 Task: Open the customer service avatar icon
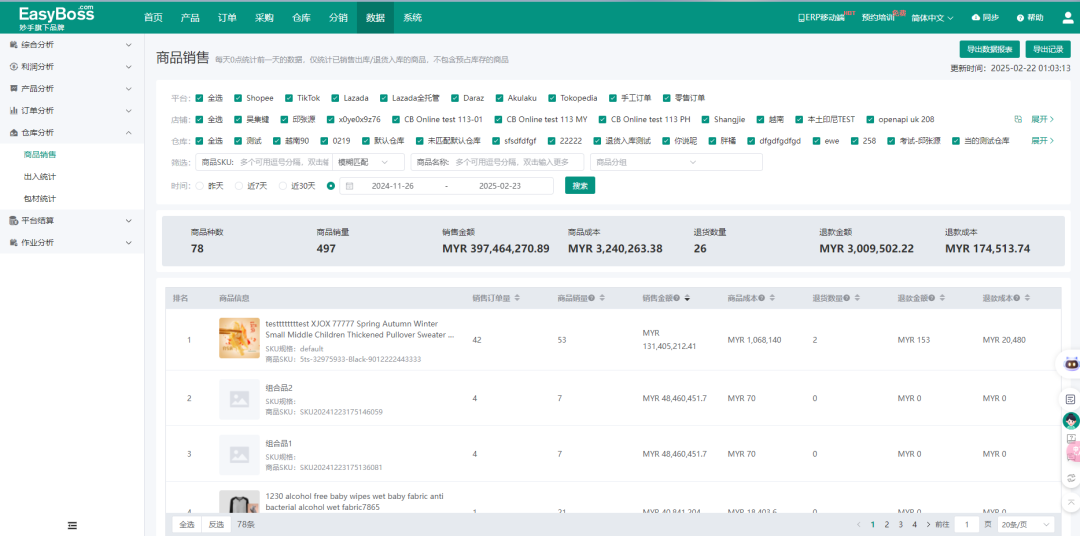[1071, 420]
